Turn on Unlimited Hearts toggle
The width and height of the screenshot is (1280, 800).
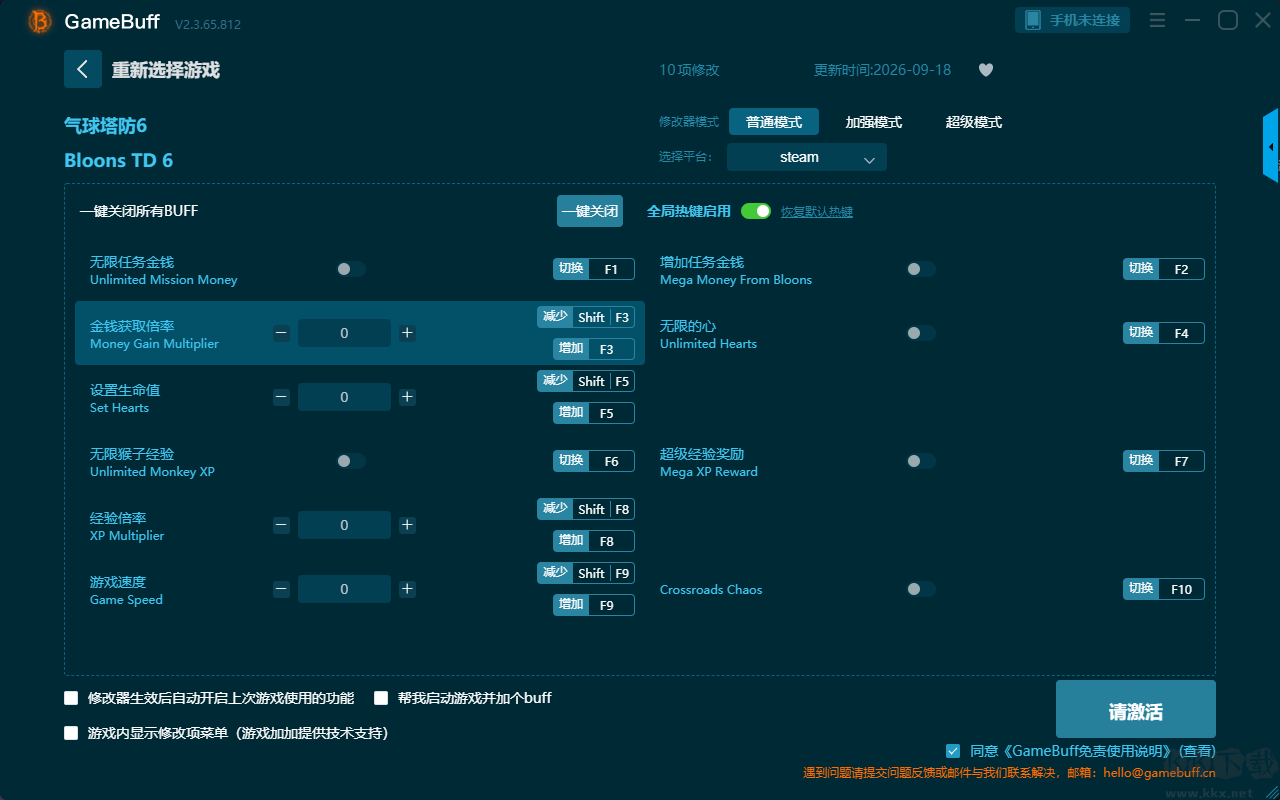921,333
